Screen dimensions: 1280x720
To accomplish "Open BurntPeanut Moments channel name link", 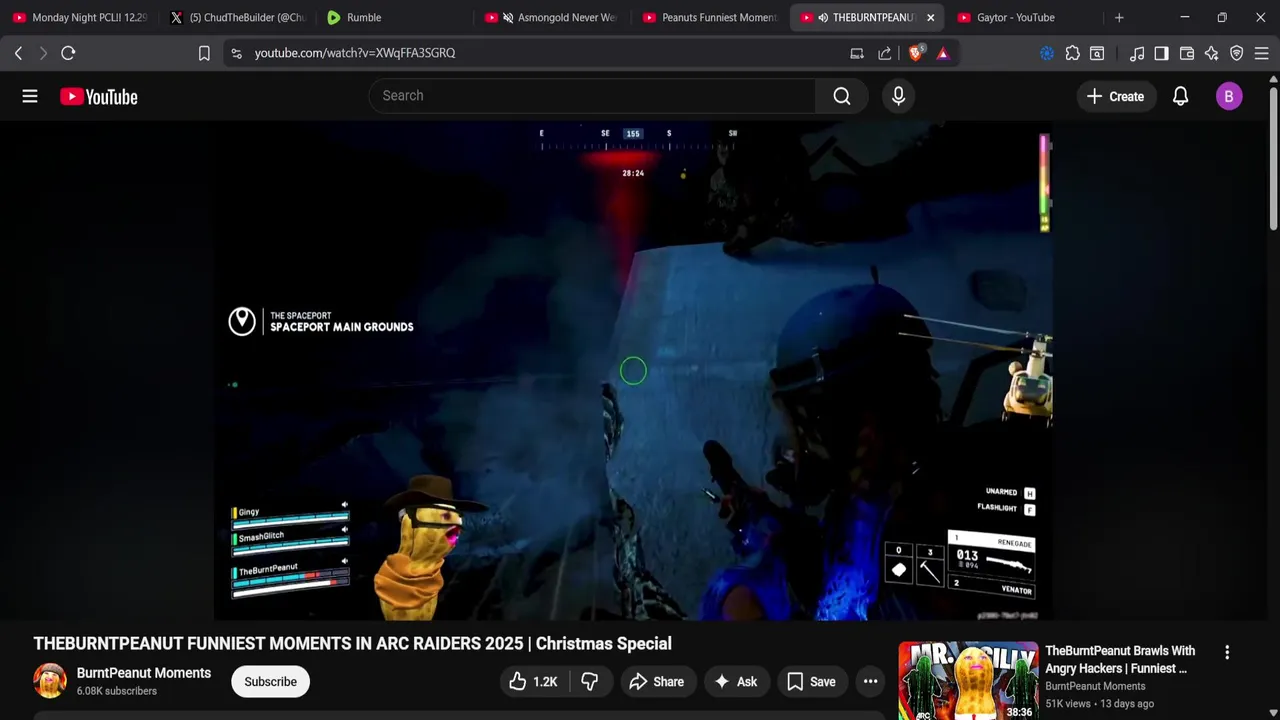I will click(144, 673).
